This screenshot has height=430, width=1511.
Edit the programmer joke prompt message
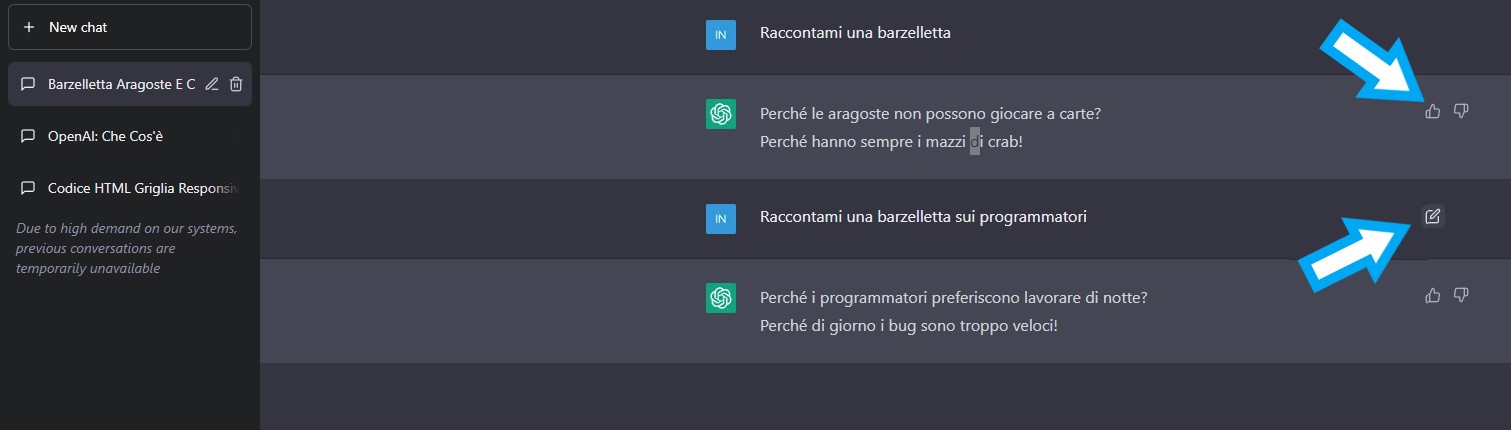click(x=1432, y=216)
